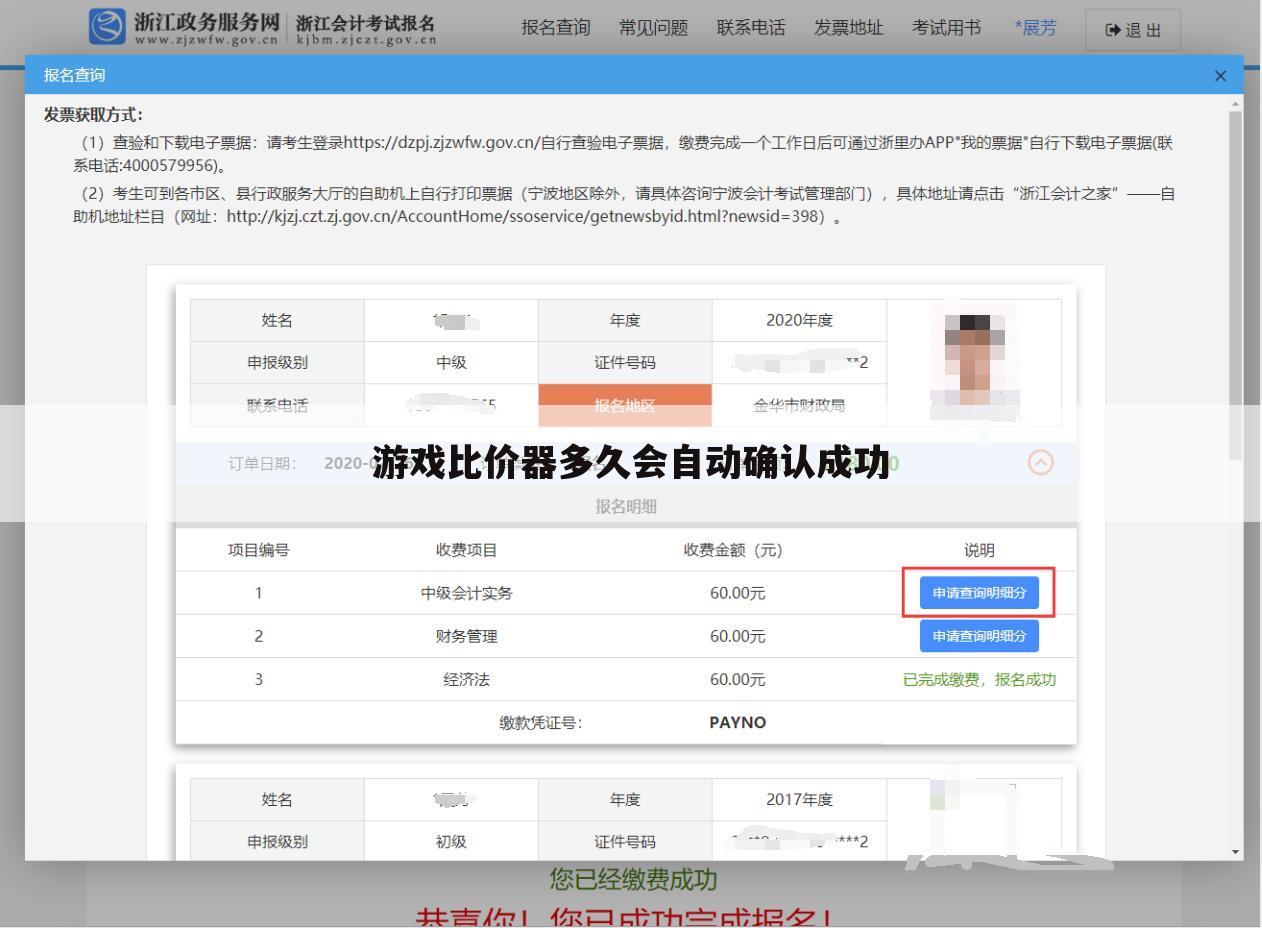Viewport: 1262px width, 928px height.
Task: Open 联系电话 in top navigation
Action: [751, 28]
